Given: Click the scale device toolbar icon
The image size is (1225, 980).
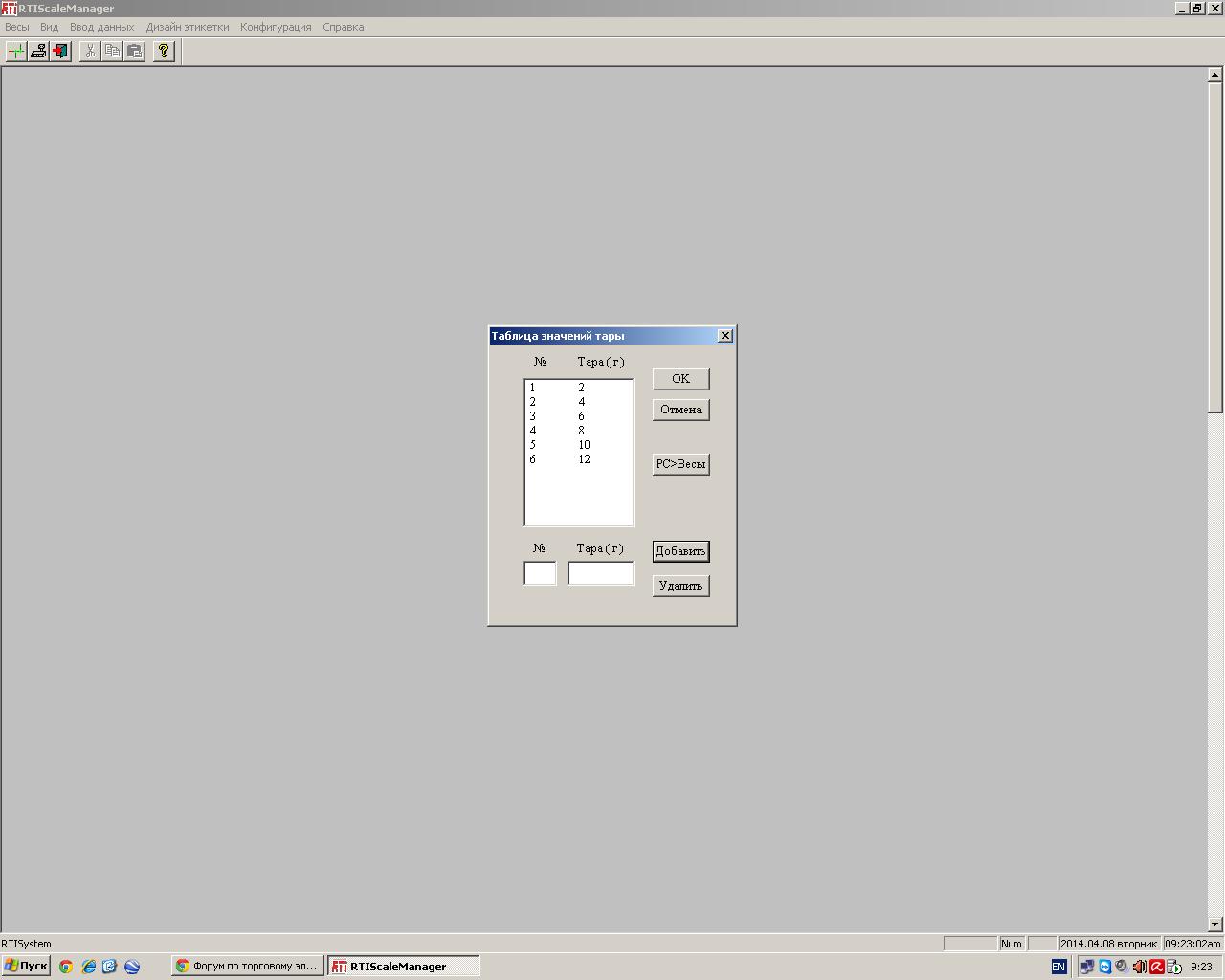Looking at the screenshot, I should coord(38,51).
